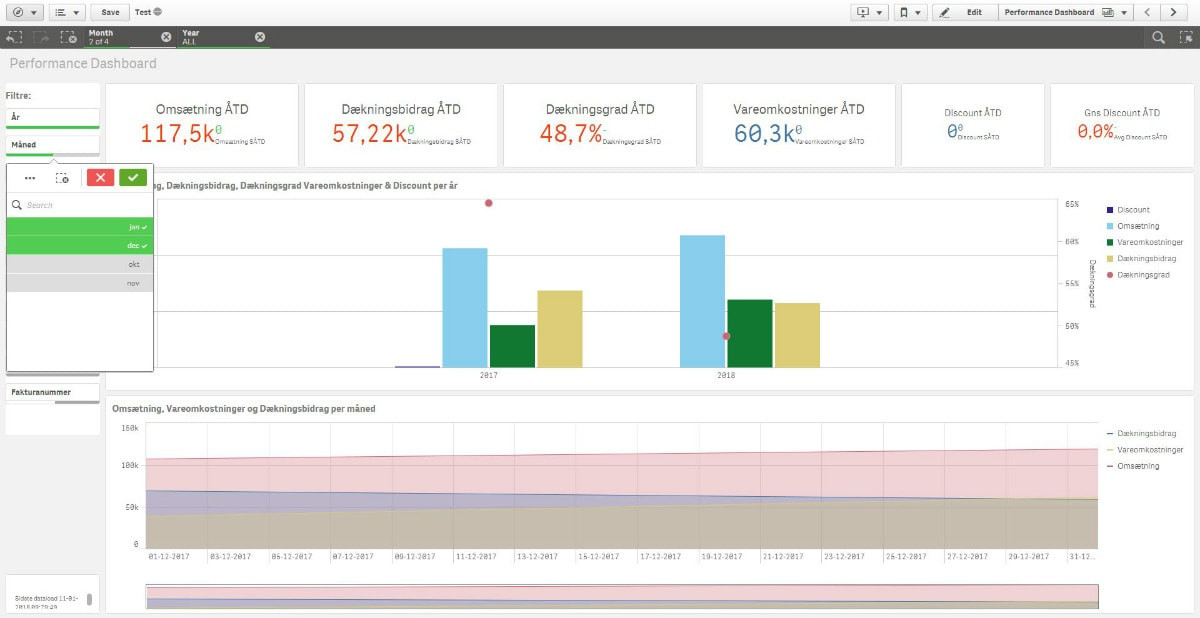This screenshot has width=1200, height=618.
Task: Select the 'okt' month value
Action: click(80, 264)
